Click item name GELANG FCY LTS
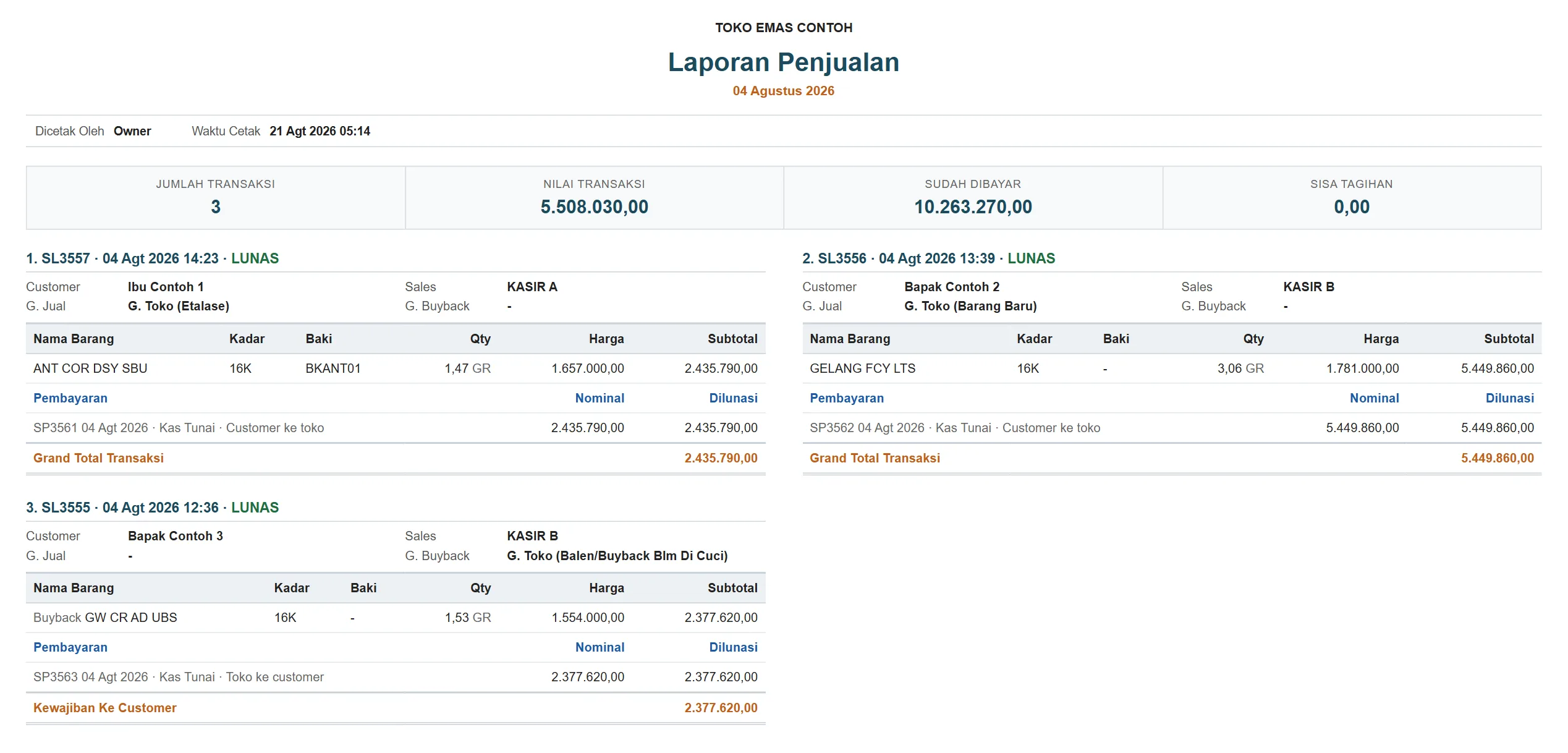The height and width of the screenshot is (753, 1568). [862, 368]
